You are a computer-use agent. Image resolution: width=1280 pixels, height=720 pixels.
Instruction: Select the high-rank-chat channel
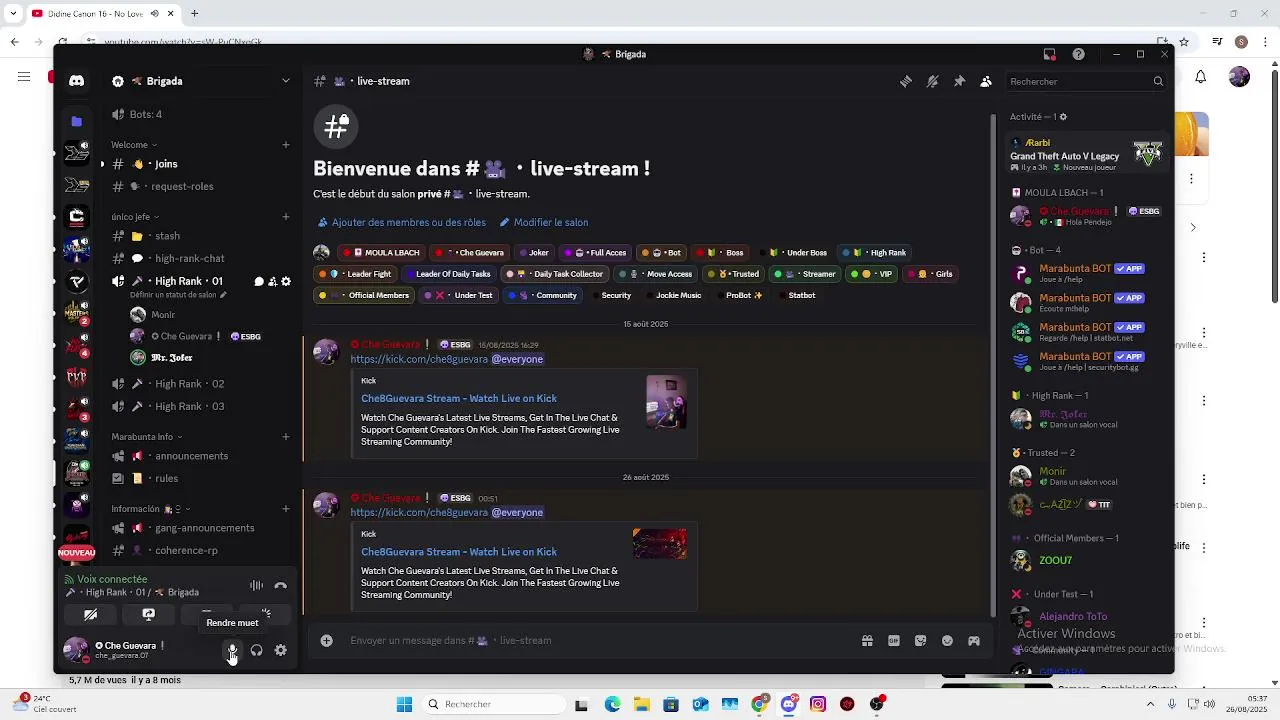click(x=198, y=258)
